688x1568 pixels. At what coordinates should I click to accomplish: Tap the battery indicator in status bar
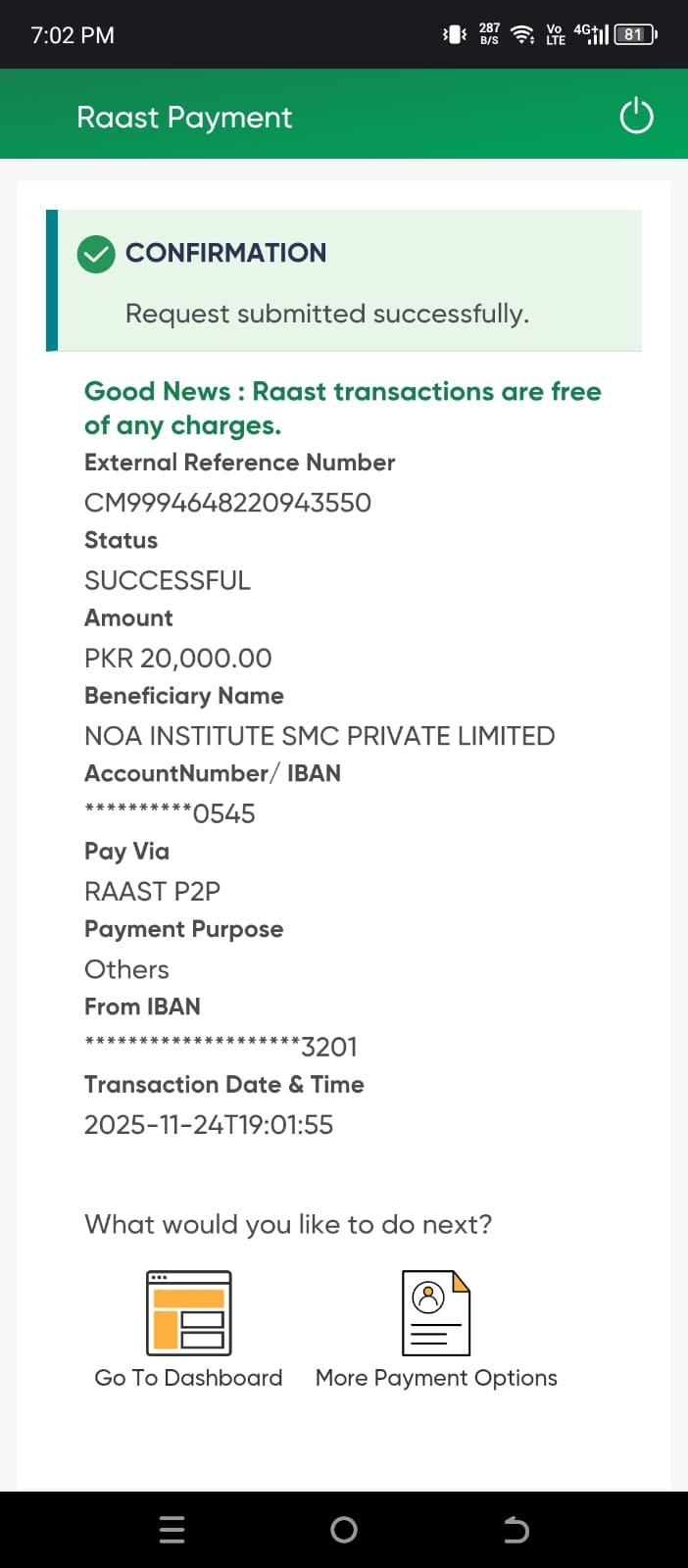pos(635,34)
